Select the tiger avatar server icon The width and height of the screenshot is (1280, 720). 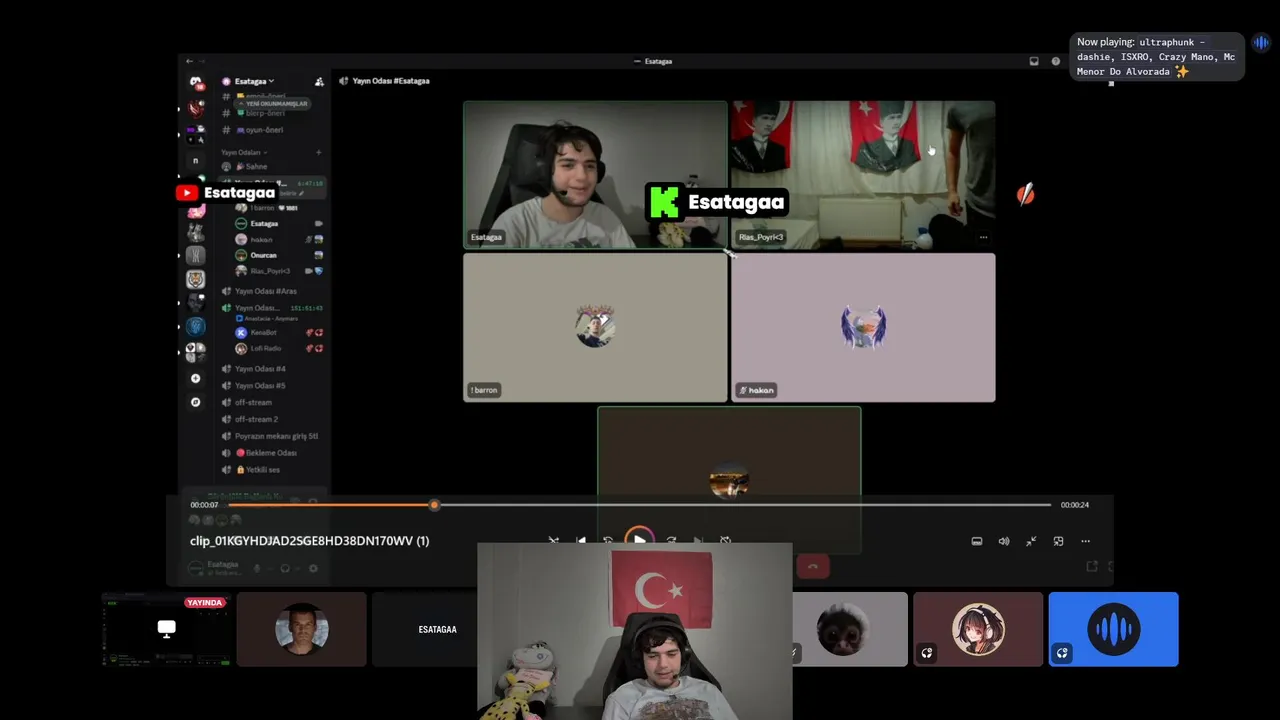pos(195,279)
